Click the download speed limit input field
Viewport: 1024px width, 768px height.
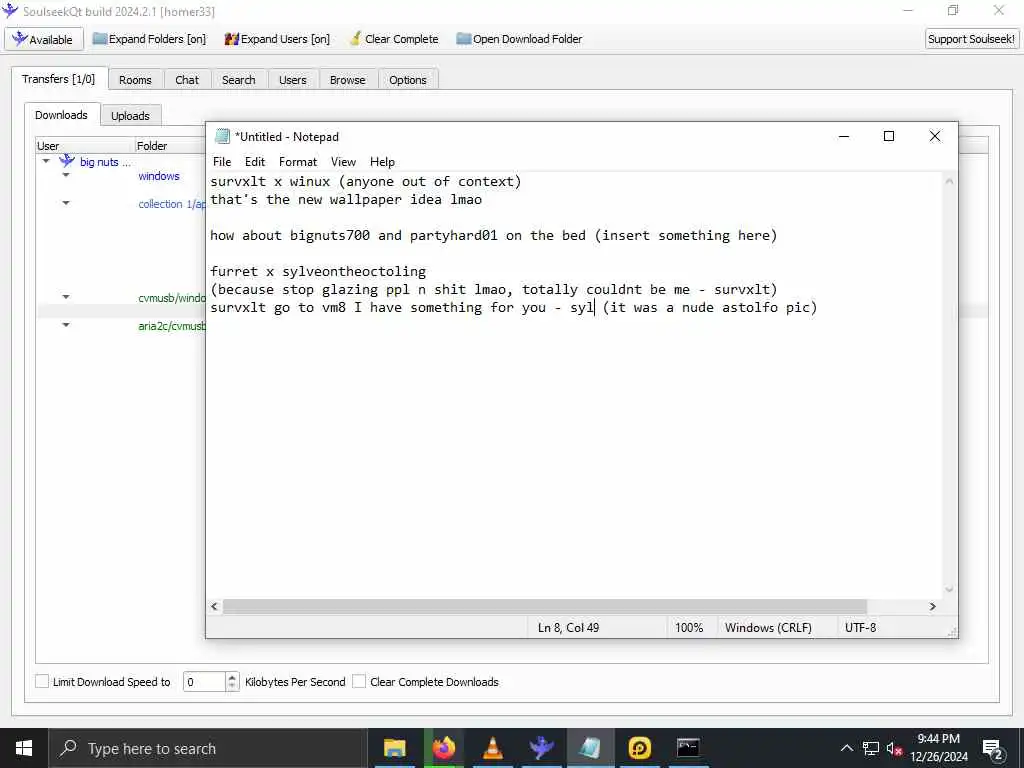(204, 682)
